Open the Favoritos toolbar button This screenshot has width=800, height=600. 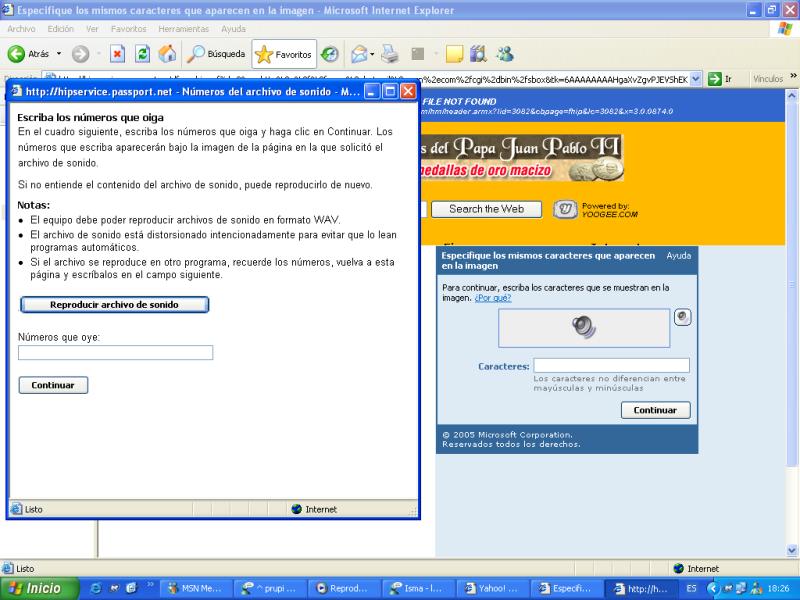point(284,54)
